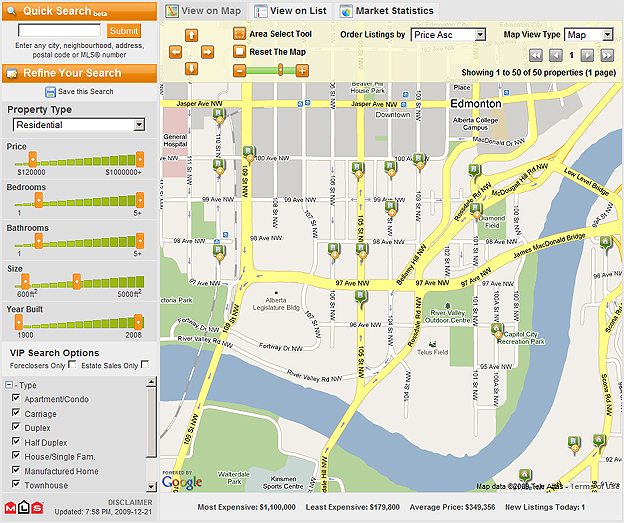This screenshot has height=523, width=624.
Task: Submit the quick search
Action: pyautogui.click(x=124, y=31)
